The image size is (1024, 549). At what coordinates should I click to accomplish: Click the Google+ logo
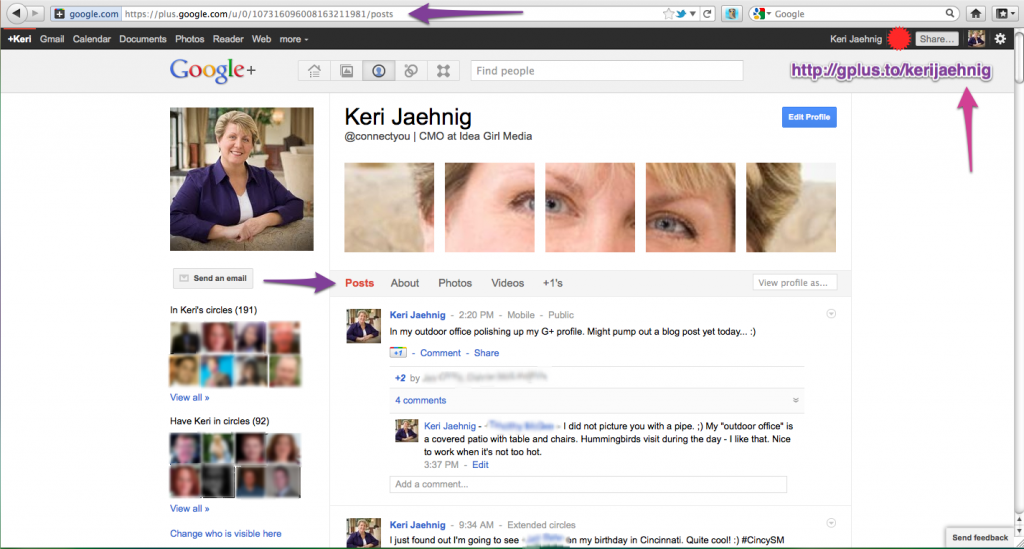coord(212,71)
